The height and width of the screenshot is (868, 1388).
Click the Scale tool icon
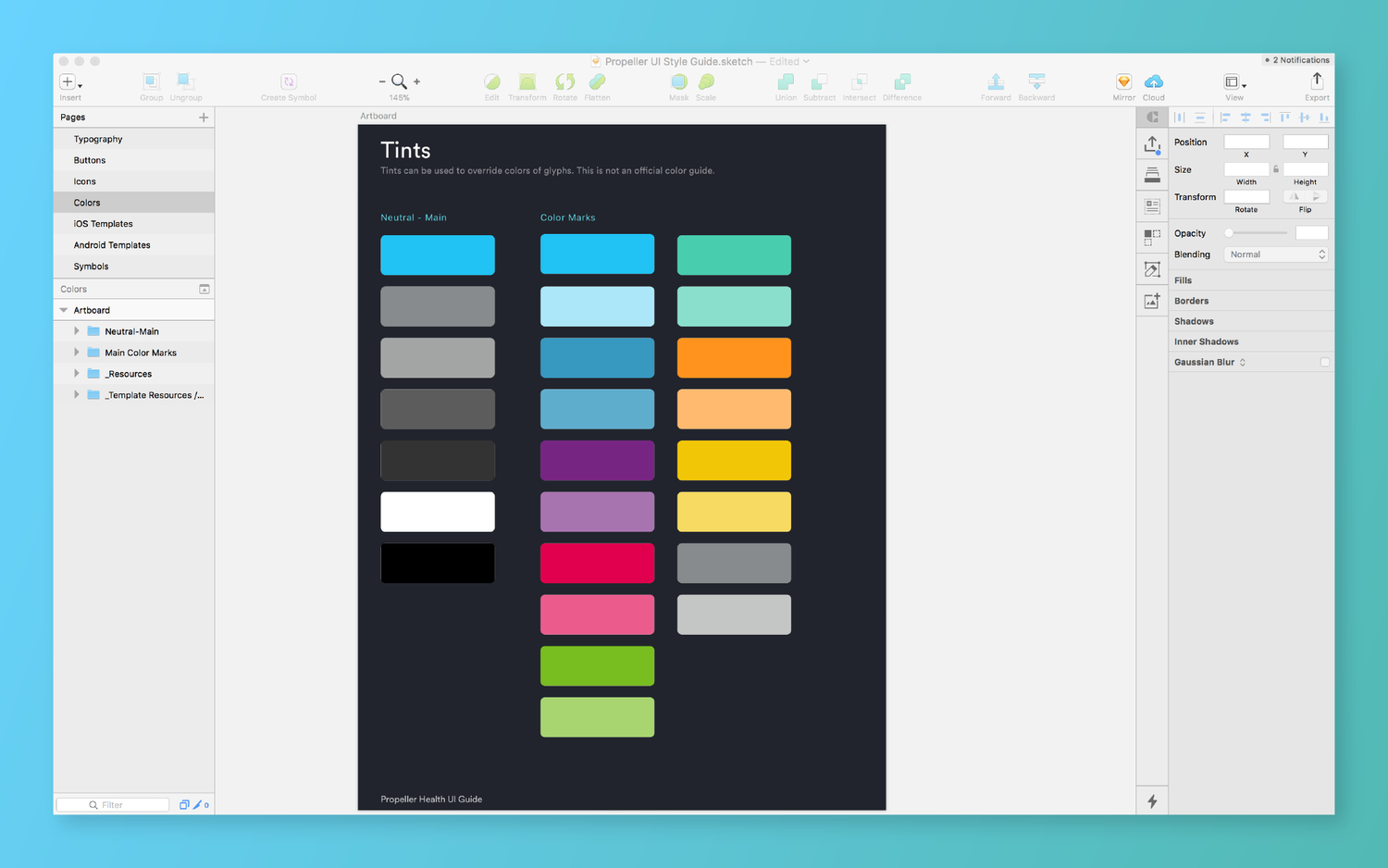(x=706, y=81)
